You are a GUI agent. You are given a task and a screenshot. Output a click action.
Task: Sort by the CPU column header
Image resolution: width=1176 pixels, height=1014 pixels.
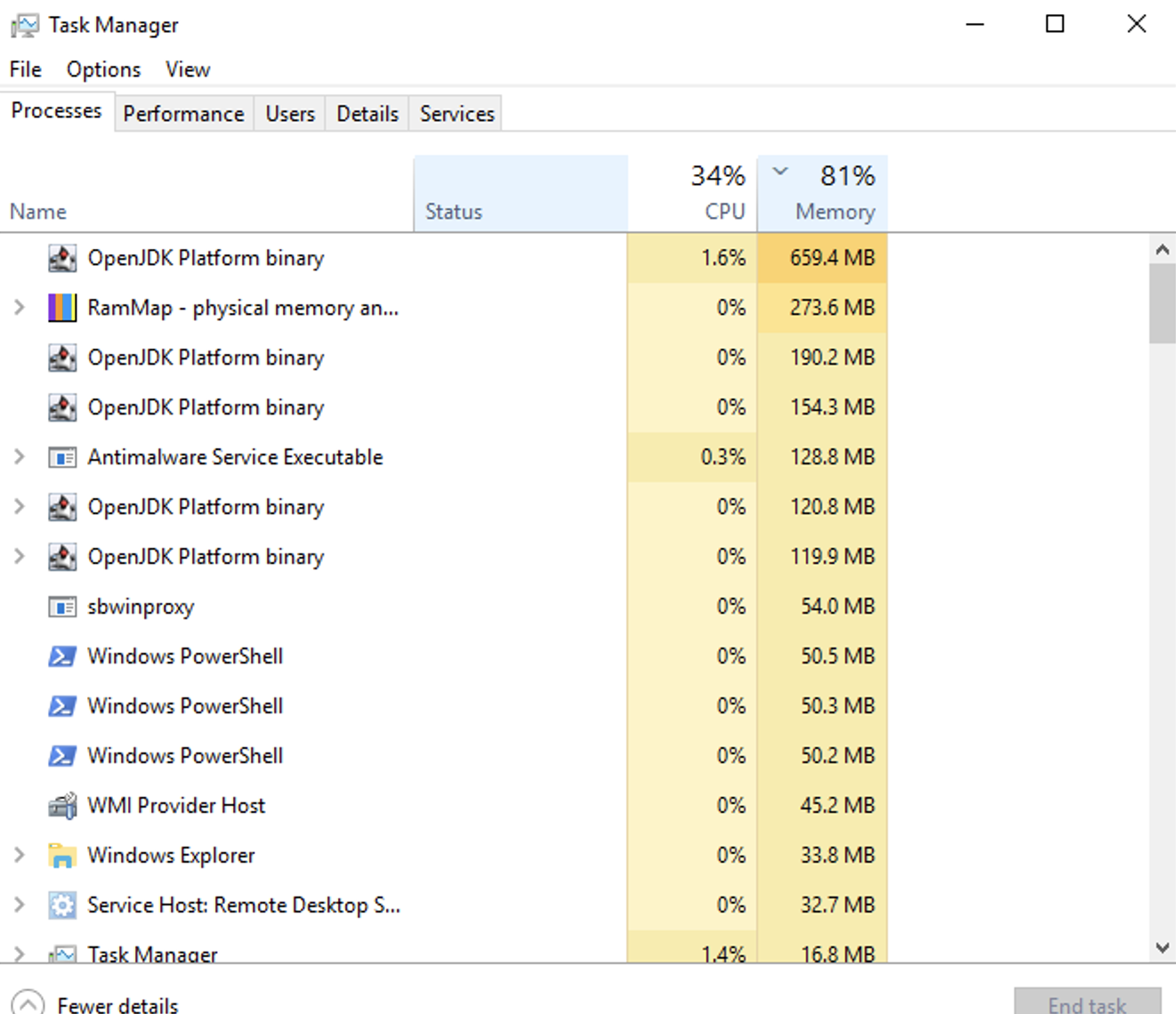[x=692, y=194]
